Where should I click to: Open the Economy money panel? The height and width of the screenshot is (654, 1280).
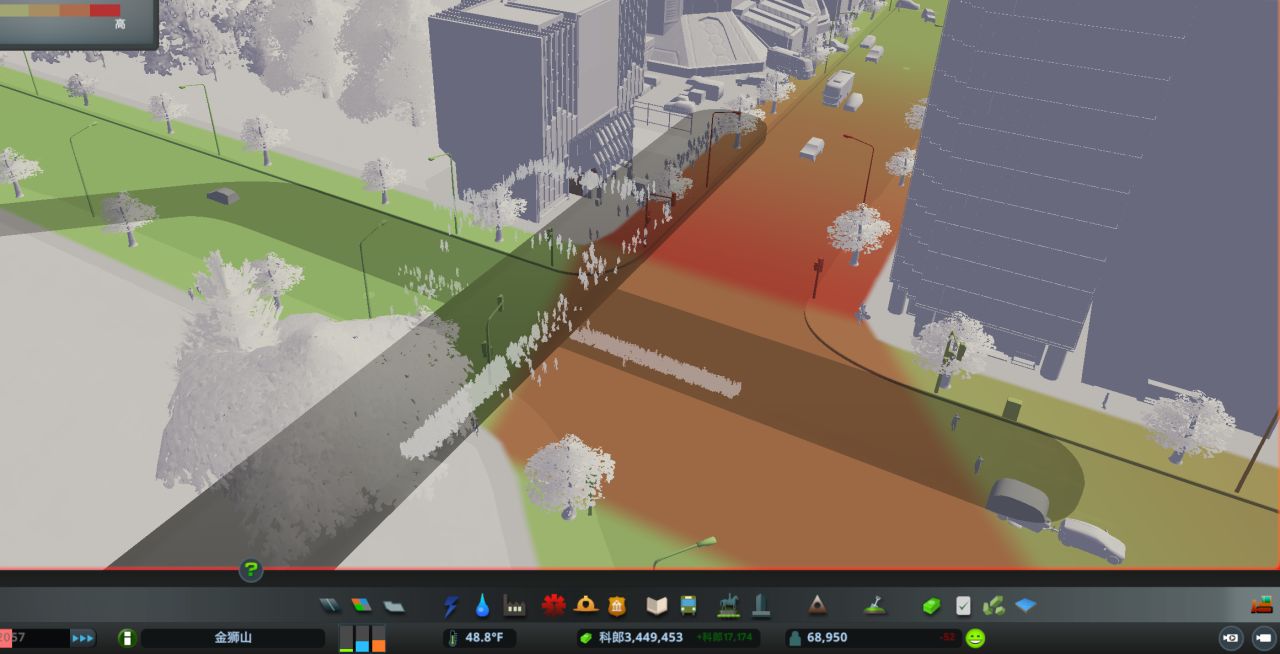click(x=931, y=606)
